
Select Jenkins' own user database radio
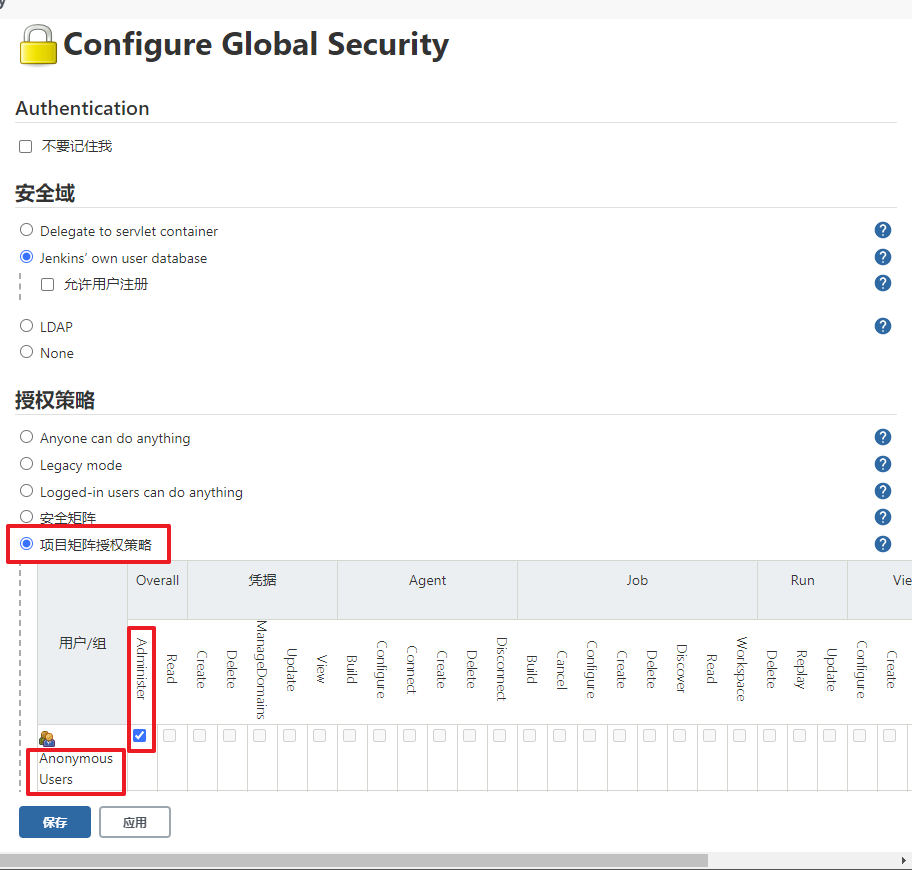(x=26, y=256)
